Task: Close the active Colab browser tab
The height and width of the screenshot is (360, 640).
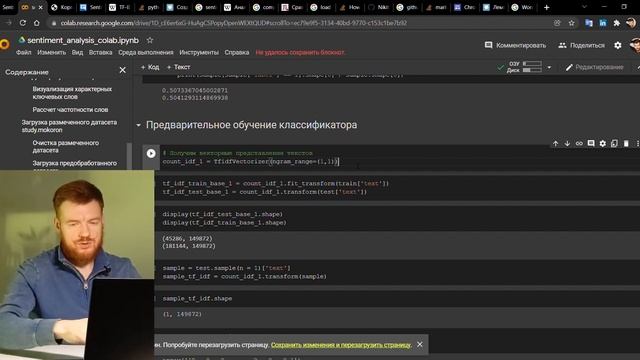Action: tap(40, 7)
